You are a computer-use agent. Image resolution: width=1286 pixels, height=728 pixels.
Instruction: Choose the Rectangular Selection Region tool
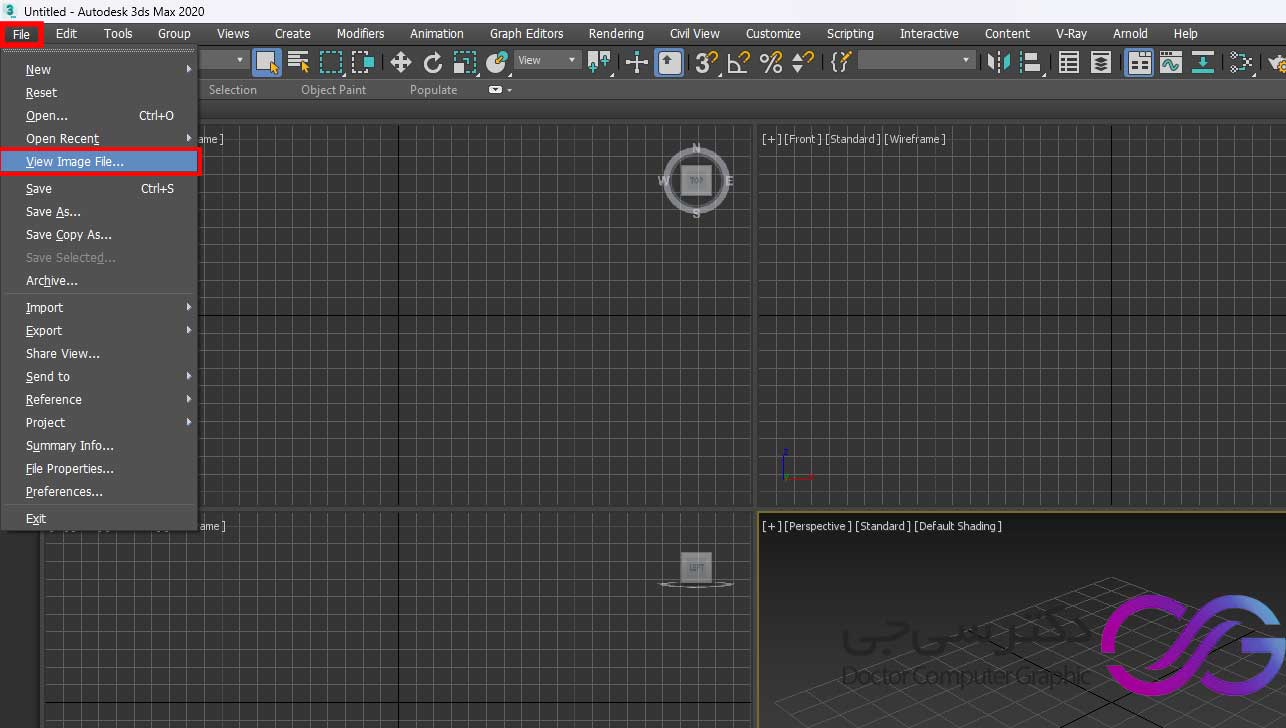point(331,62)
